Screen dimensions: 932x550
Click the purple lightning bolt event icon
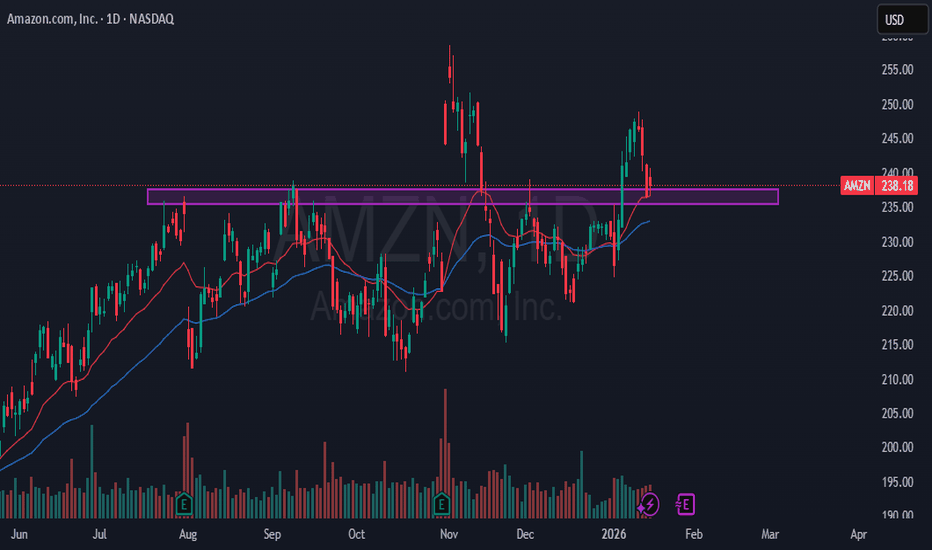point(650,503)
